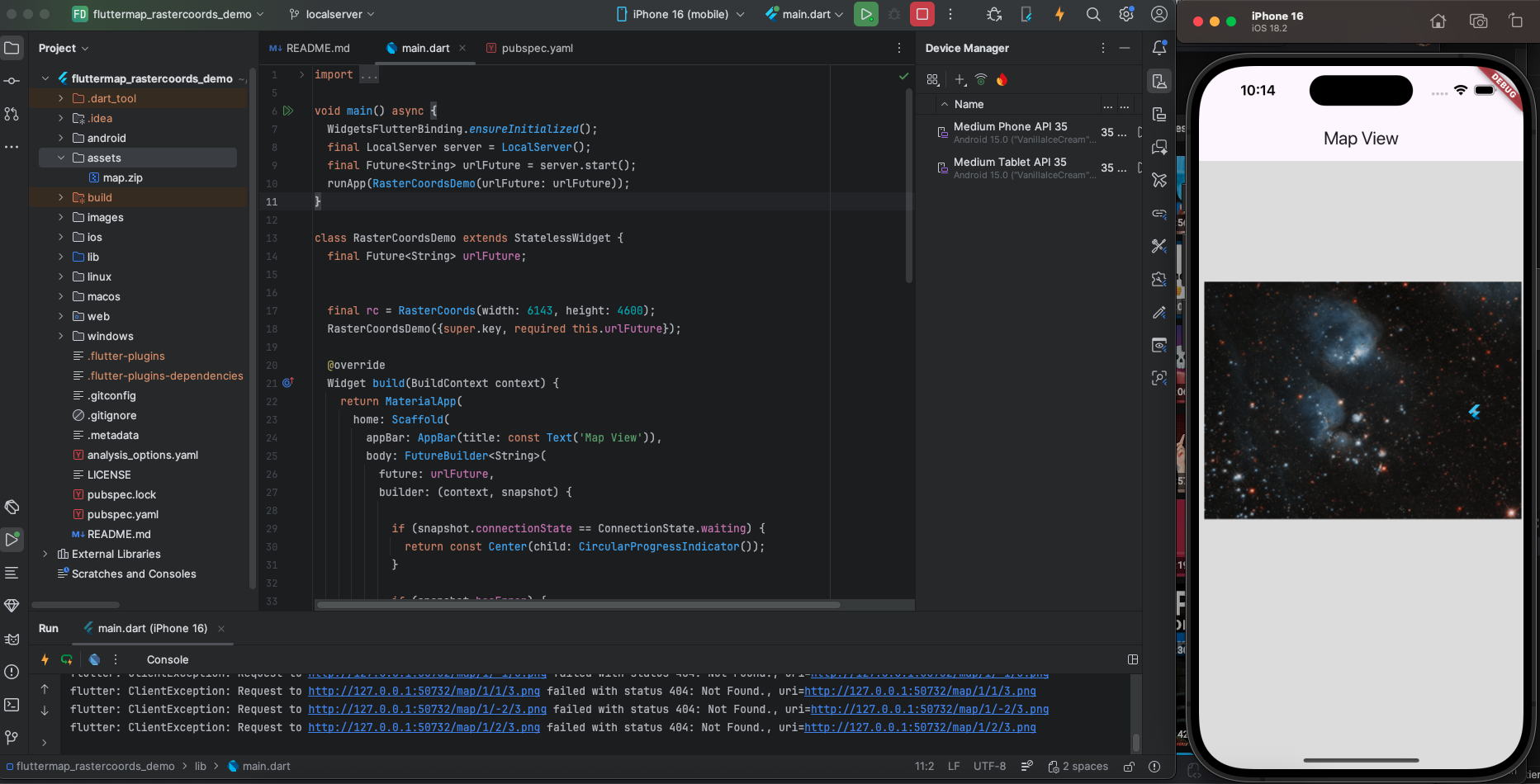Expand the lib folder in project tree
The height and width of the screenshot is (784, 1540).
click(61, 257)
